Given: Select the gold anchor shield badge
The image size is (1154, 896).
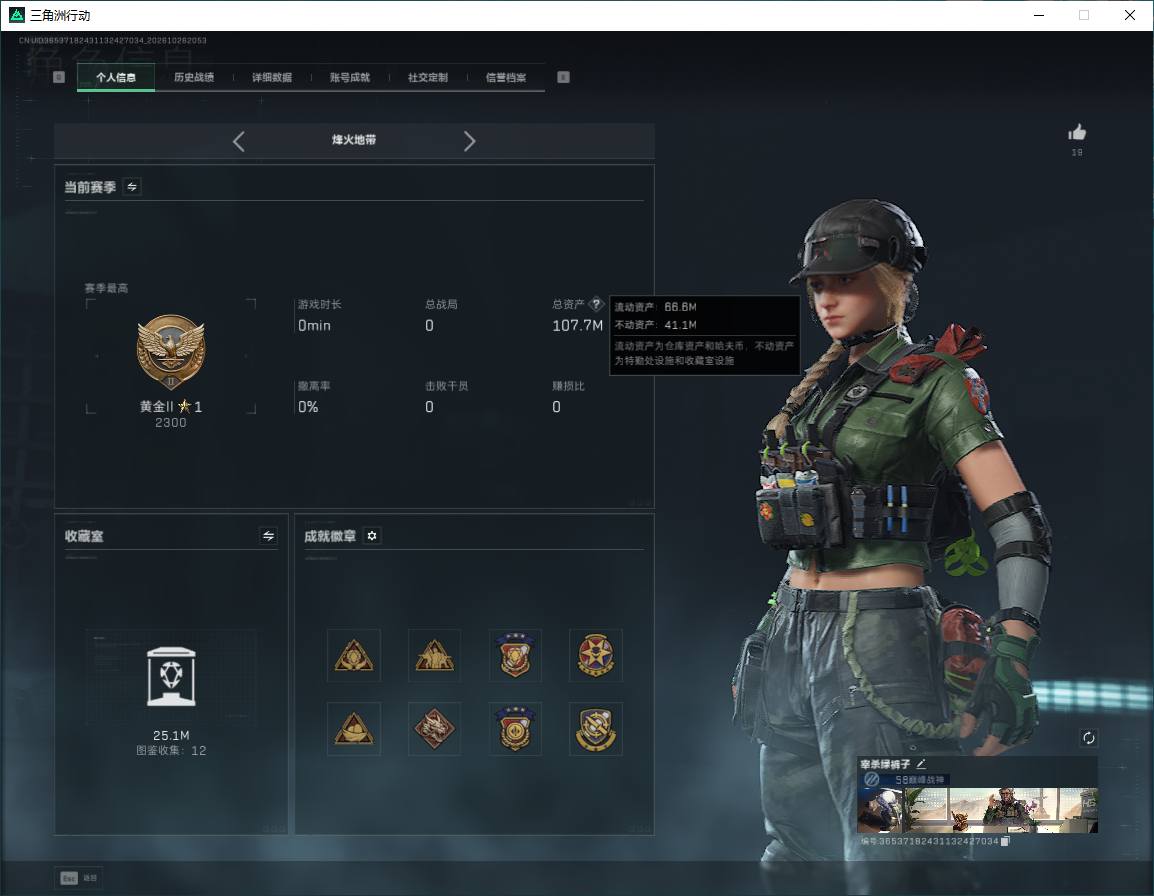Looking at the screenshot, I should click(x=595, y=729).
